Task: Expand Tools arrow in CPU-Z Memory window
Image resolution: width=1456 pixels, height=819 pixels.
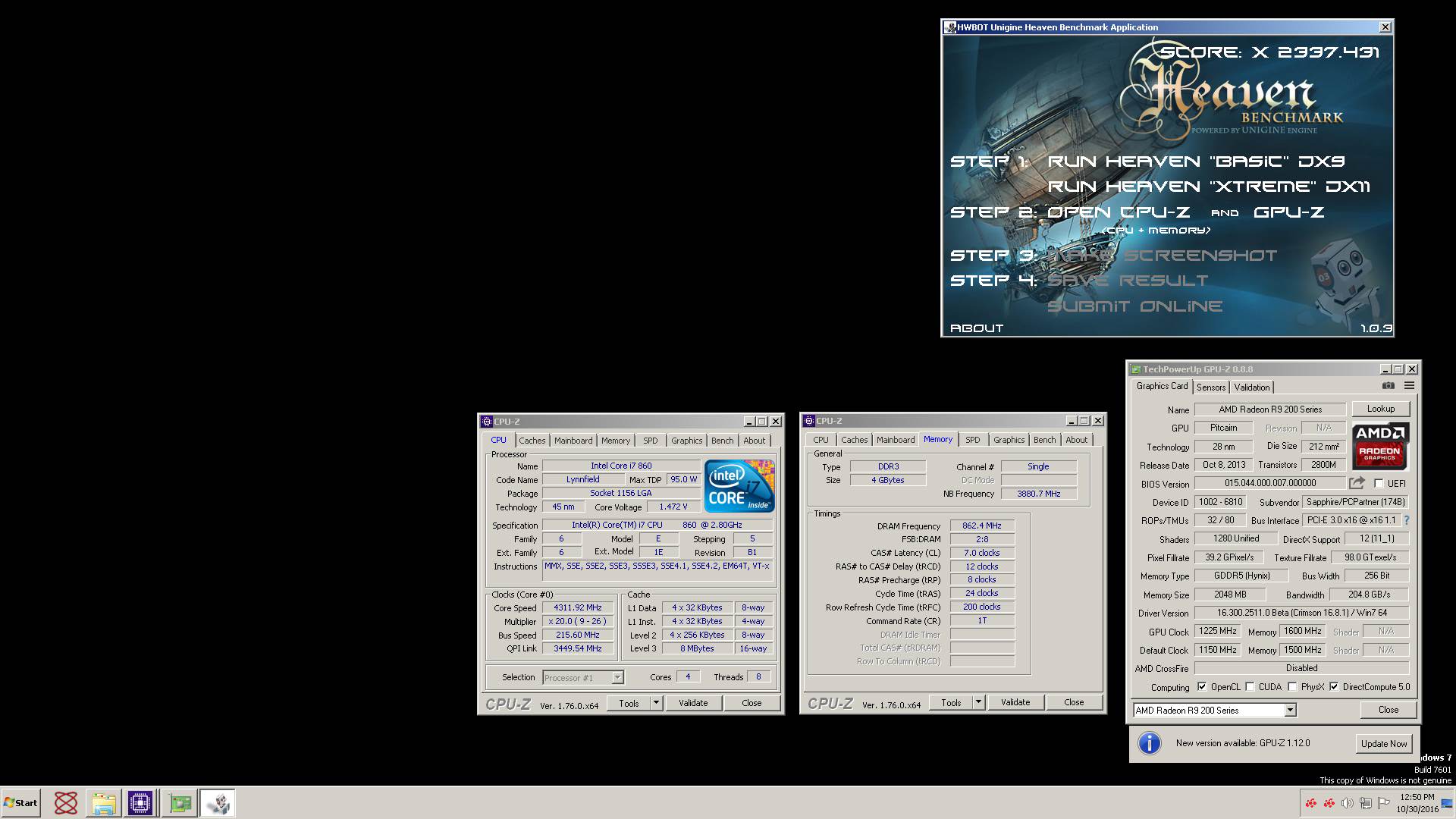Action: 978,702
